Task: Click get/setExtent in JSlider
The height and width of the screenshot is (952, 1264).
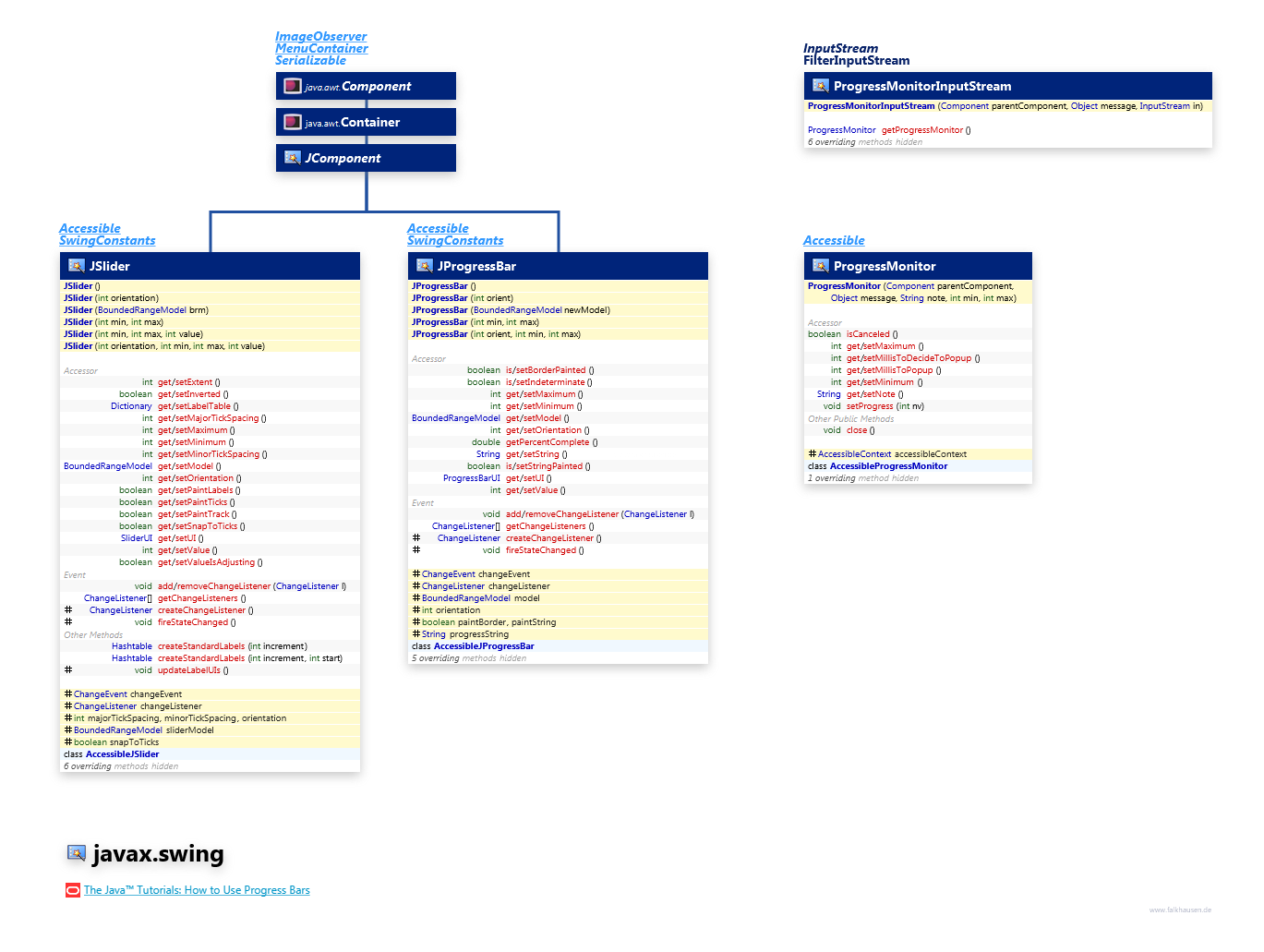Action: (185, 382)
